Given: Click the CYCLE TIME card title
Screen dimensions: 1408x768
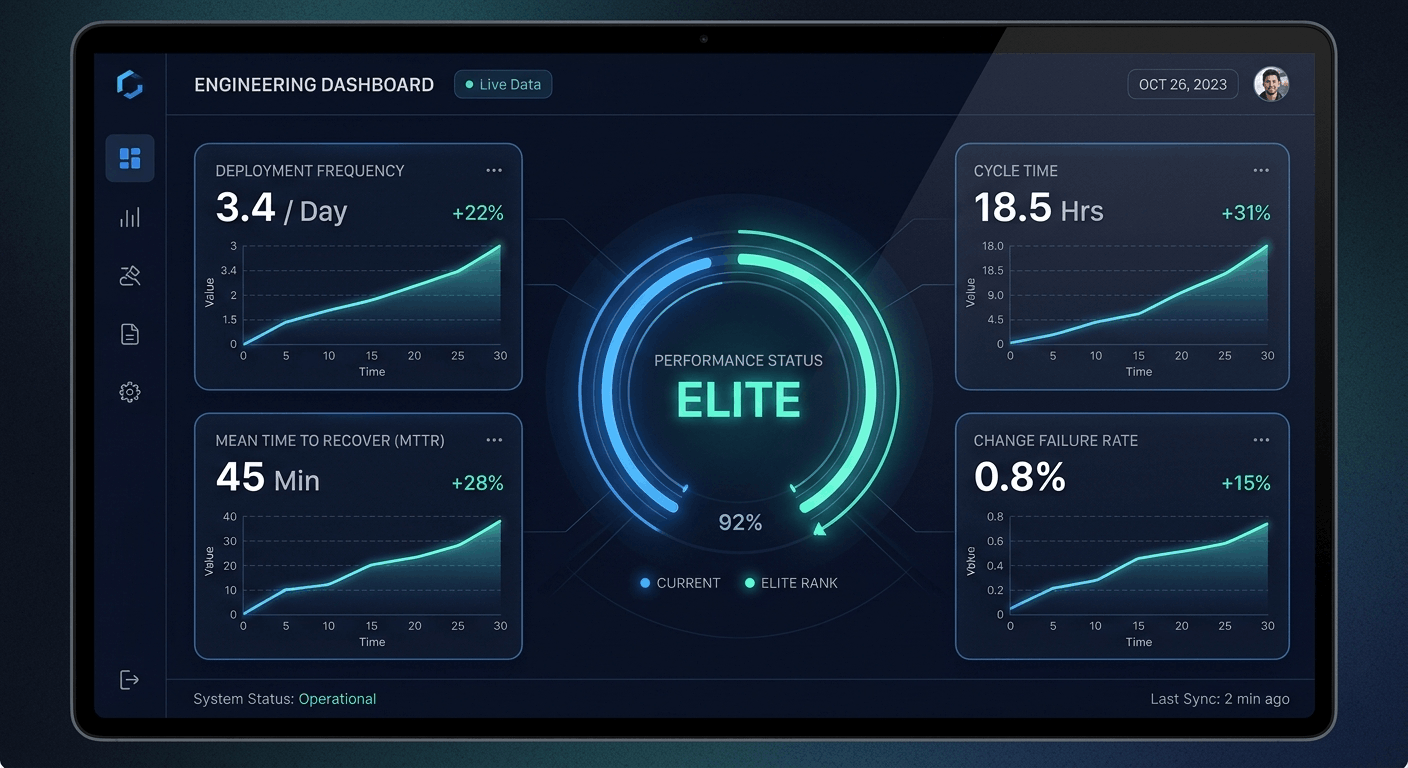Looking at the screenshot, I should pos(1016,171).
